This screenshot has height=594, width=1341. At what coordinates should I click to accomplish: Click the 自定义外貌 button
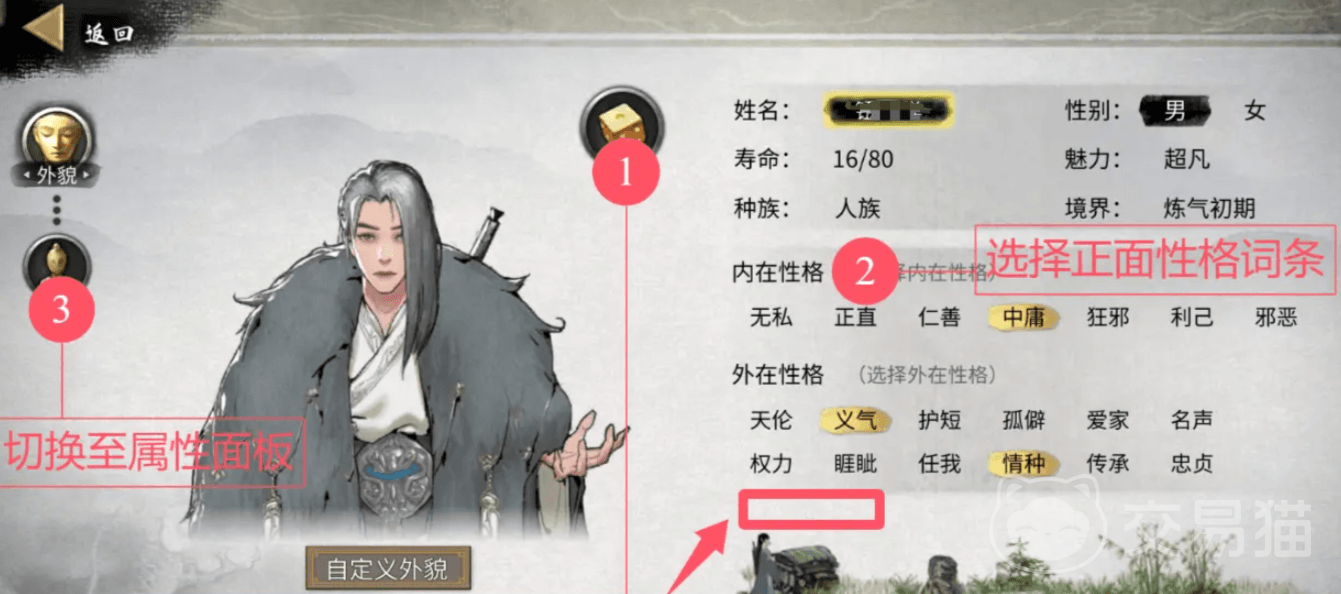point(388,569)
